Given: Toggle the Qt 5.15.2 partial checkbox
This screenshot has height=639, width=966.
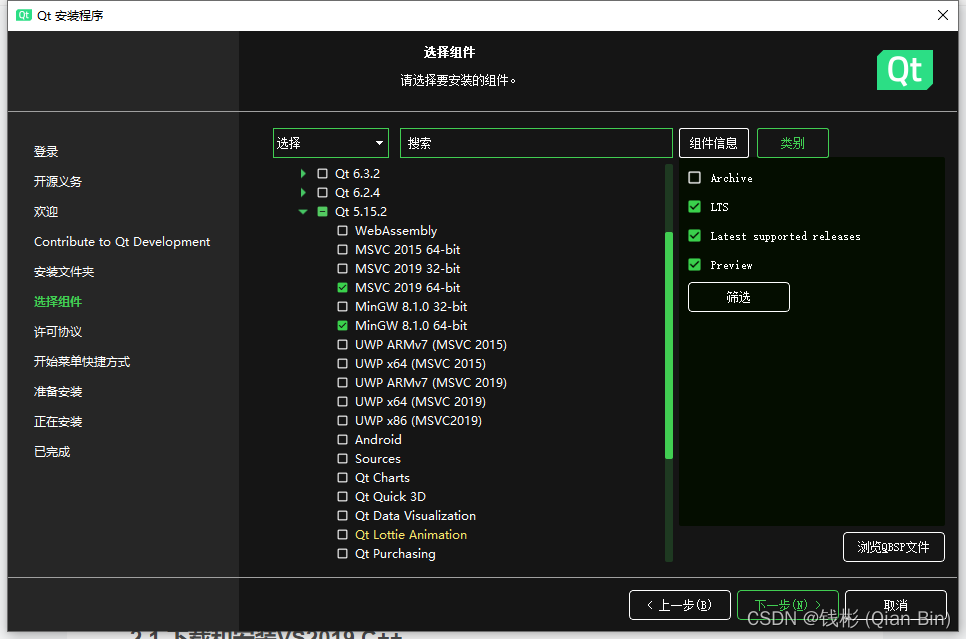Looking at the screenshot, I should (x=322, y=212).
